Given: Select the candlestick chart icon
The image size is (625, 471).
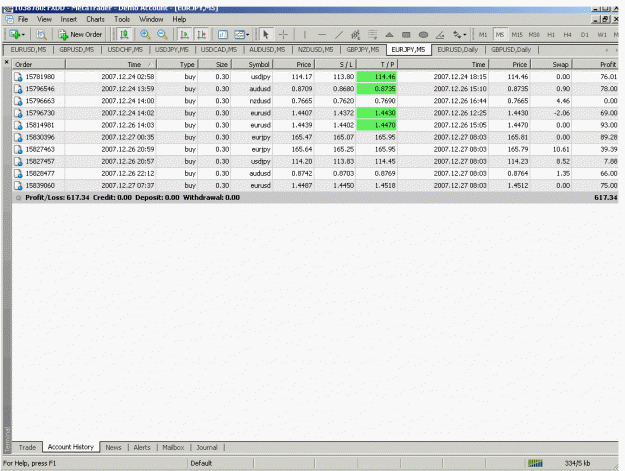Looking at the screenshot, I should pyautogui.click(x=124, y=35).
